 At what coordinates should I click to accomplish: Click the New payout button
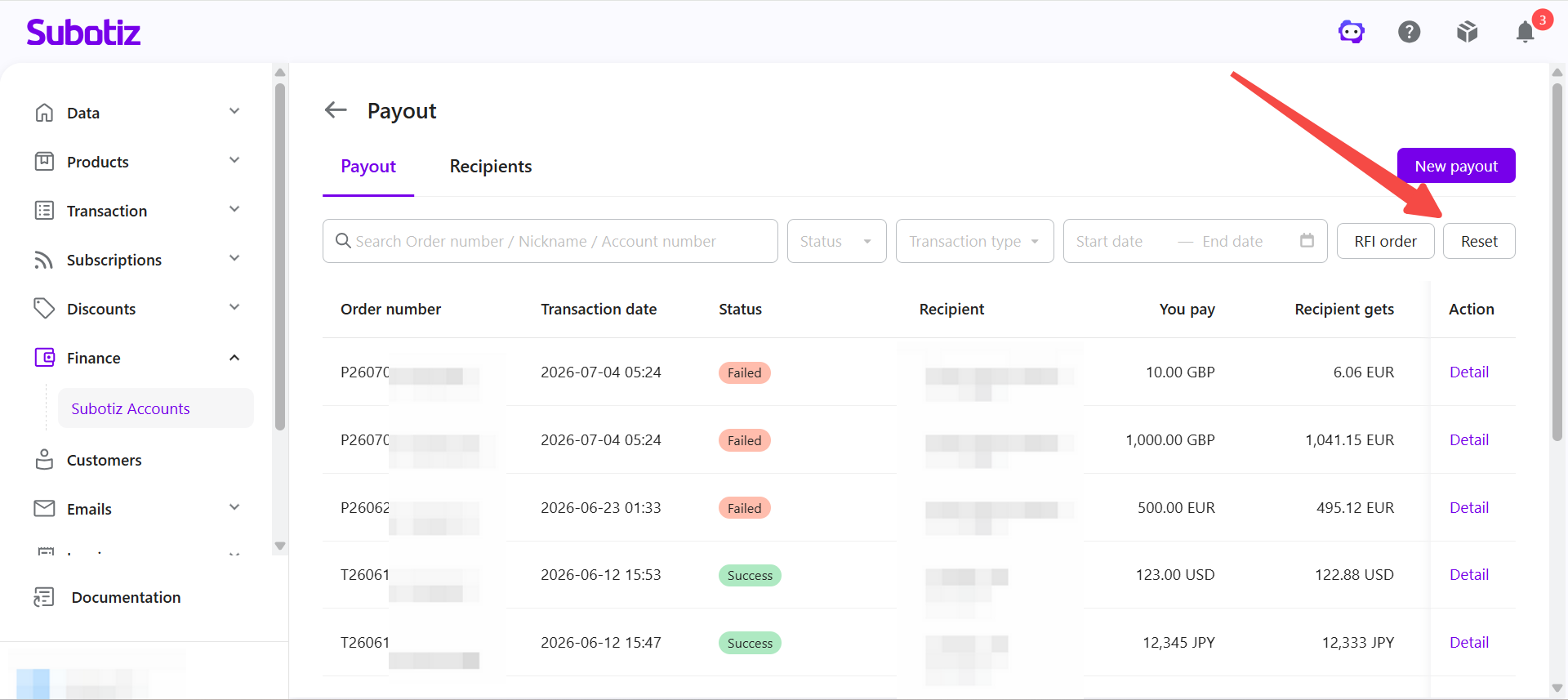pos(1456,166)
